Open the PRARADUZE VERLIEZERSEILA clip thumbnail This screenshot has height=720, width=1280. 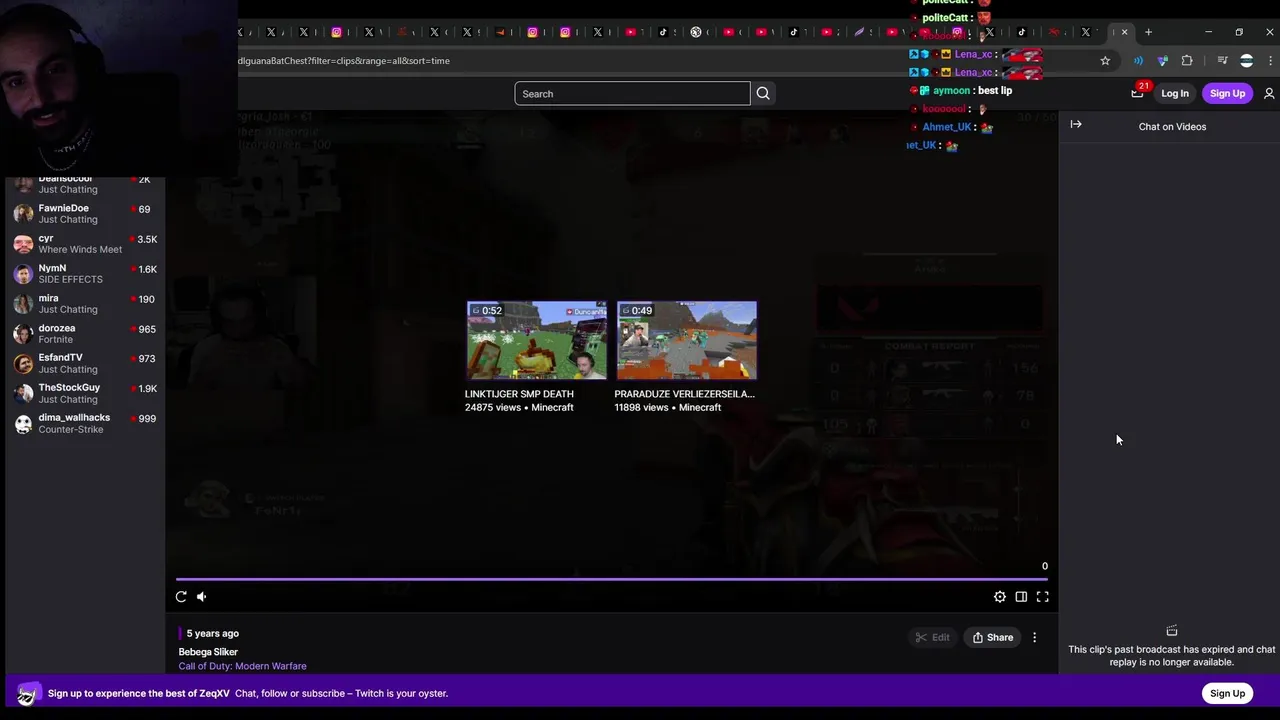pyautogui.click(x=686, y=341)
